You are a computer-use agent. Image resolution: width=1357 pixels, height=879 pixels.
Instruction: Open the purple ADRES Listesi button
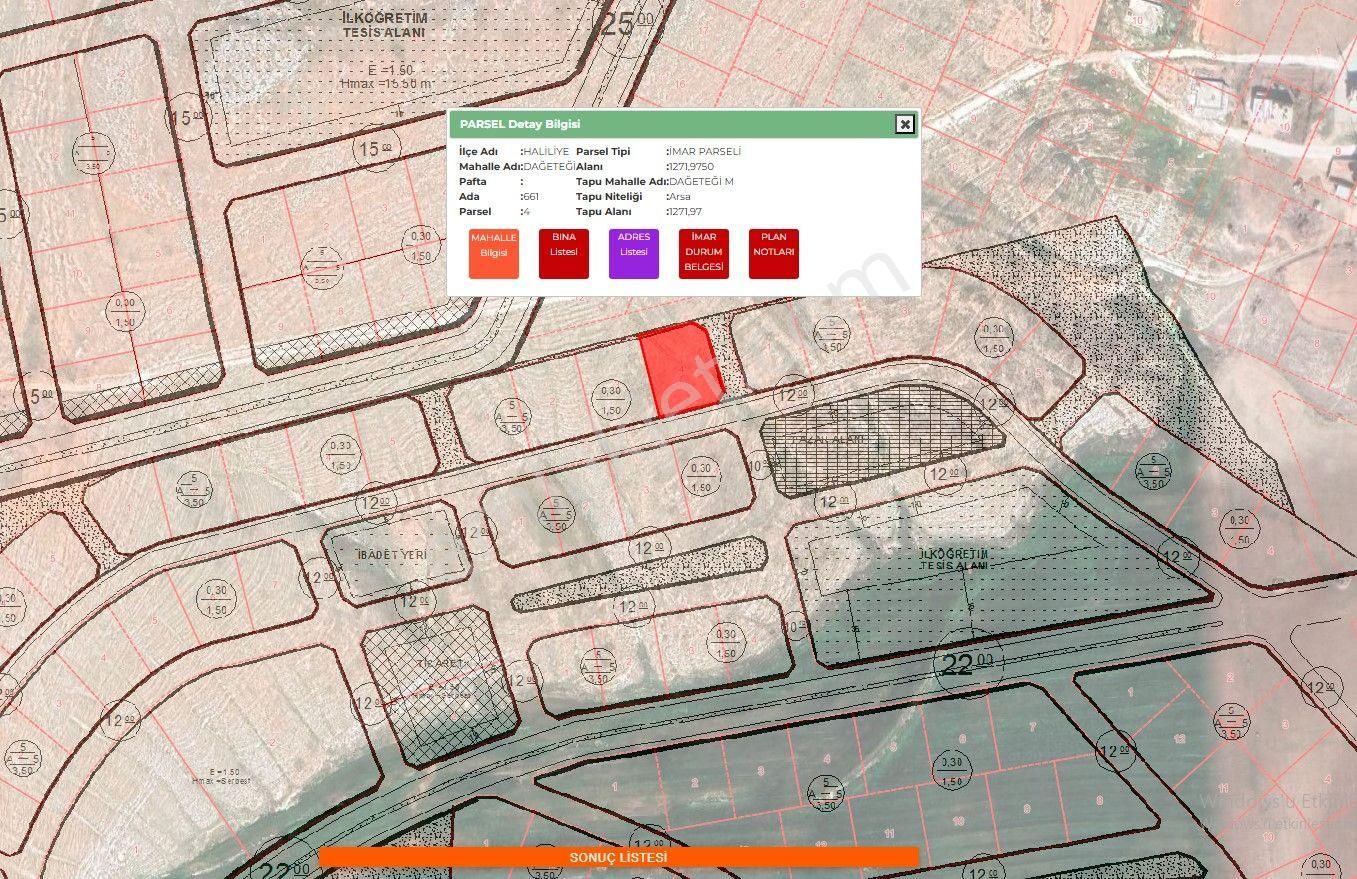click(x=634, y=253)
